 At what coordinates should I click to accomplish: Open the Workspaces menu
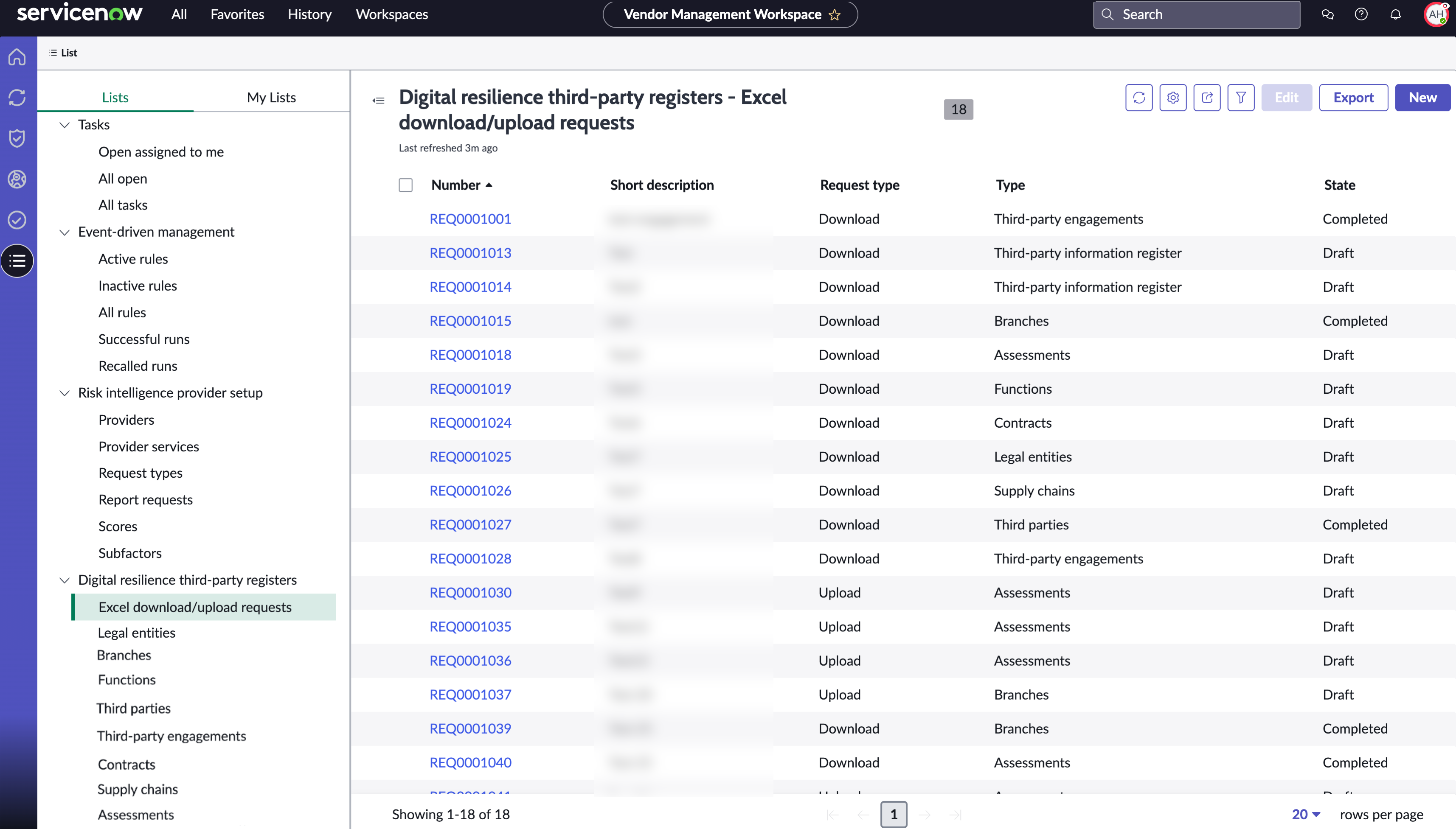coord(392,14)
